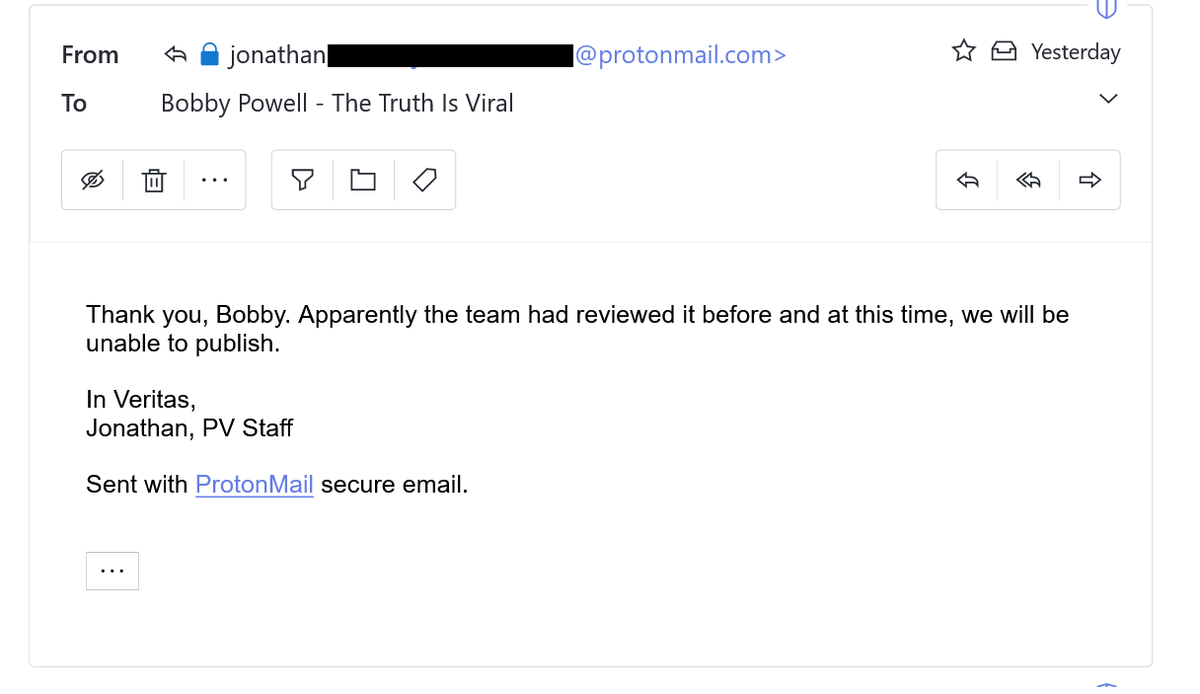The height and width of the screenshot is (694, 1200).
Task: Mark the message as unread with the crossed-eye icon
Action: click(92, 180)
